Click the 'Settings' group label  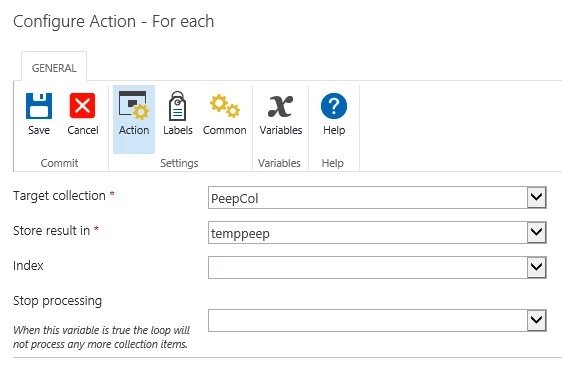click(179, 163)
